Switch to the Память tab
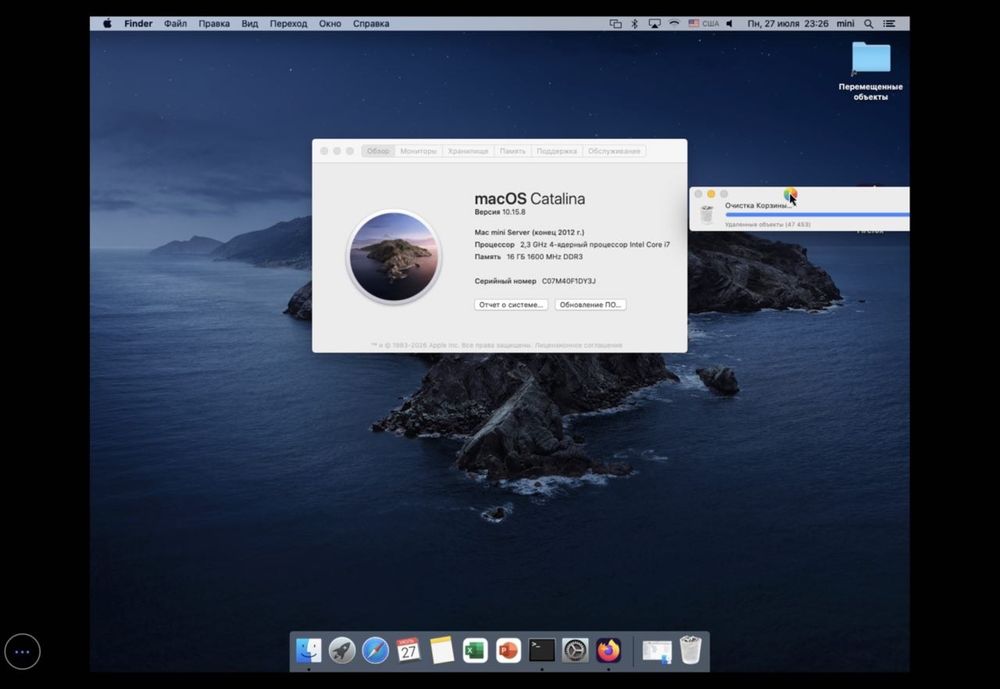 point(513,151)
